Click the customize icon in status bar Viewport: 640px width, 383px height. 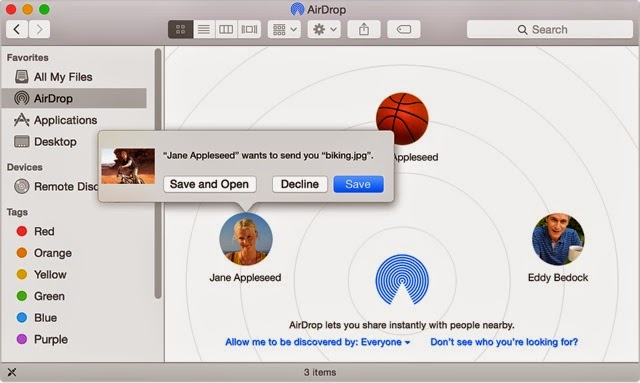coord(12,372)
